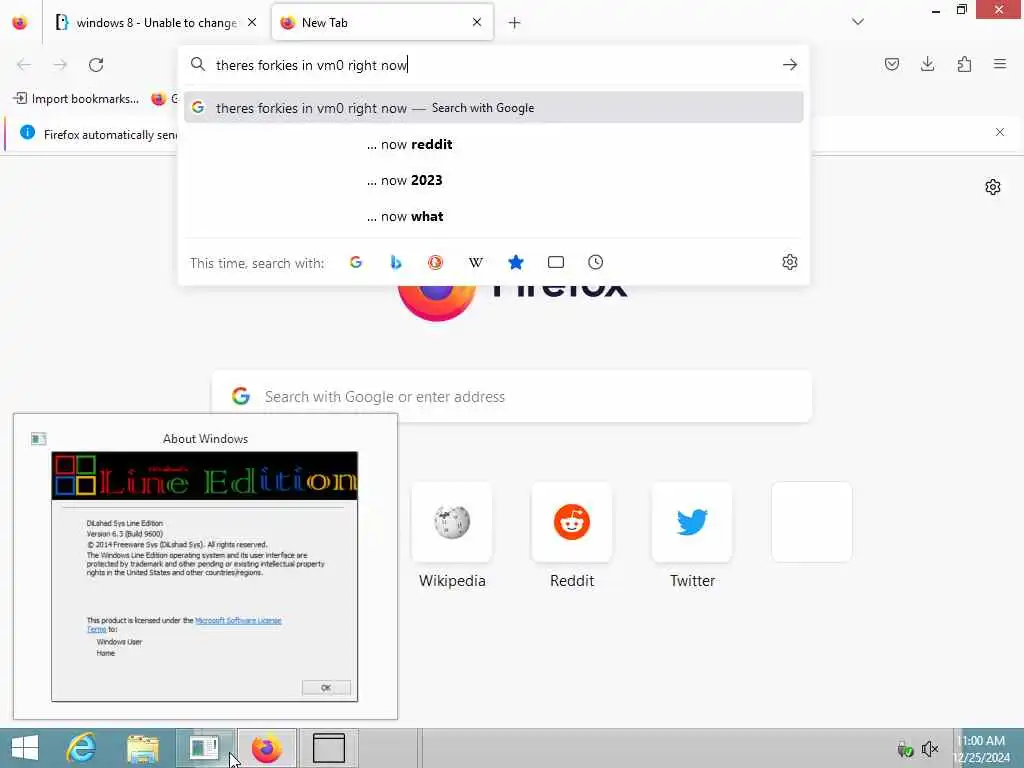Open the Reddit shortcut tile

[x=572, y=522]
